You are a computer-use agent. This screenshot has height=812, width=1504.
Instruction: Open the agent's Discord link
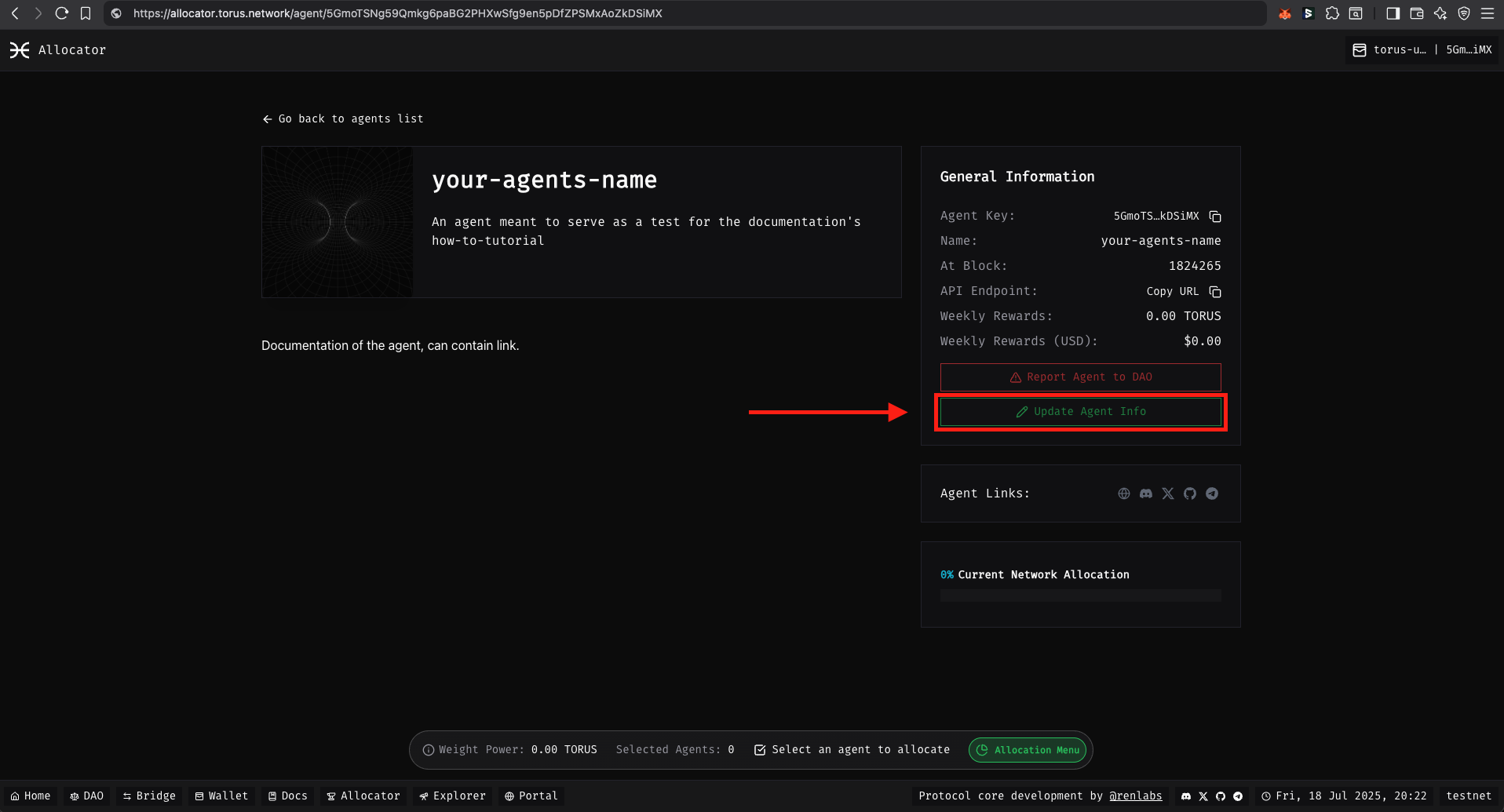click(1146, 493)
